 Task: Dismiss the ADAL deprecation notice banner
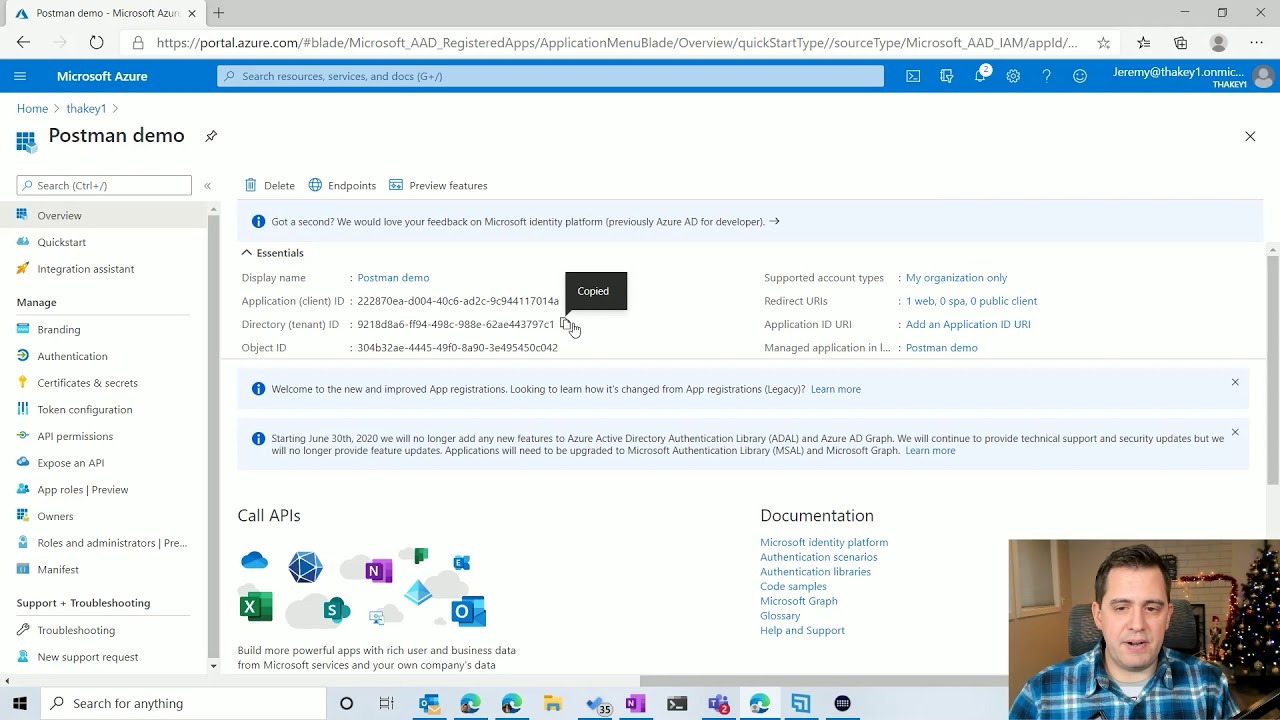pyautogui.click(x=1235, y=432)
